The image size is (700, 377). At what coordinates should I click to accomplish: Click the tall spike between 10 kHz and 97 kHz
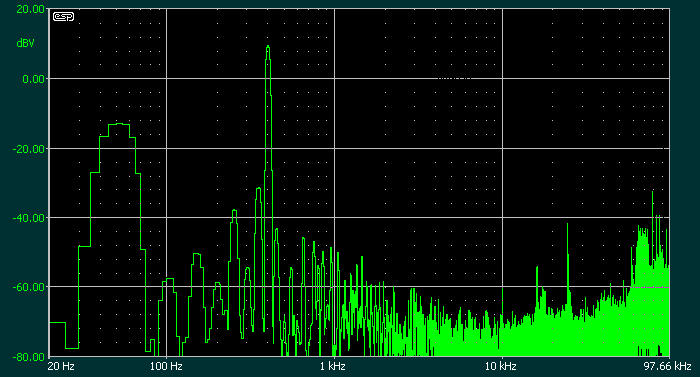[568, 224]
